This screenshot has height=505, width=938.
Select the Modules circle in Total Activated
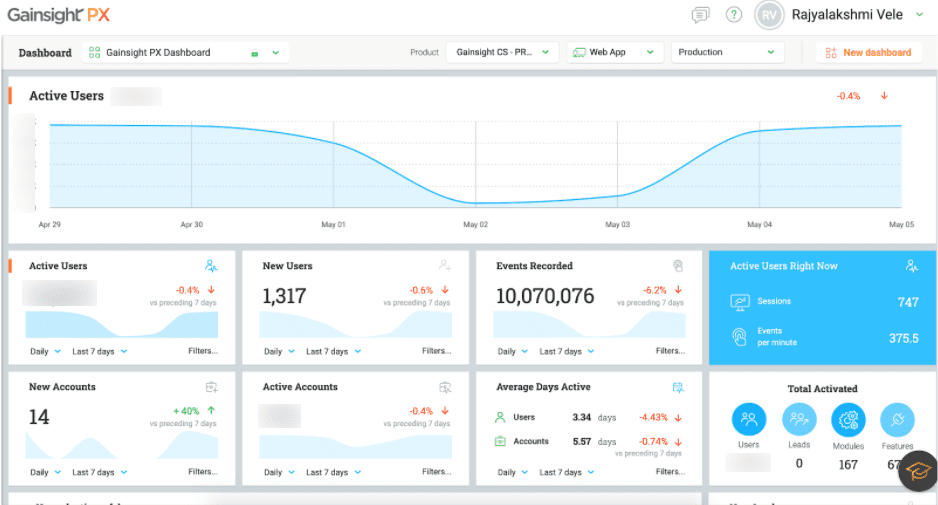coord(848,420)
